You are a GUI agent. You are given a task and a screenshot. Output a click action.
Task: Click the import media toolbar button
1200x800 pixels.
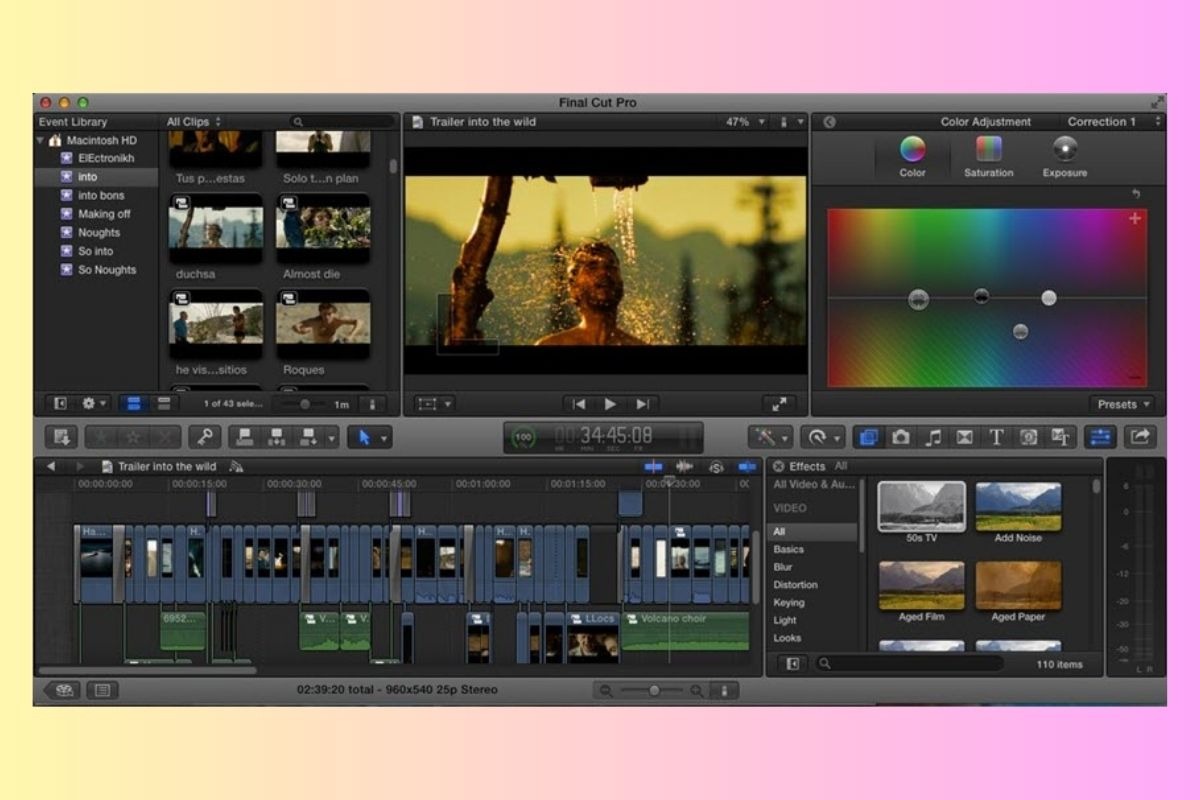[62, 437]
